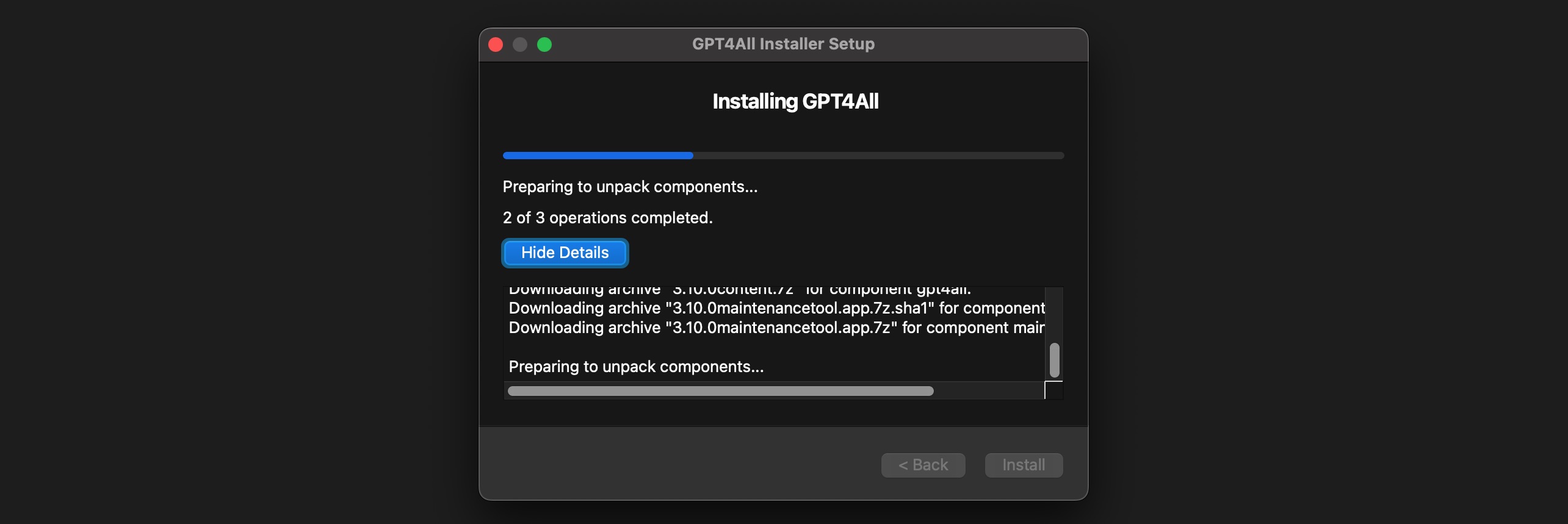This screenshot has height=524, width=1568.
Task: Click the status label above the operations count
Action: click(630, 187)
